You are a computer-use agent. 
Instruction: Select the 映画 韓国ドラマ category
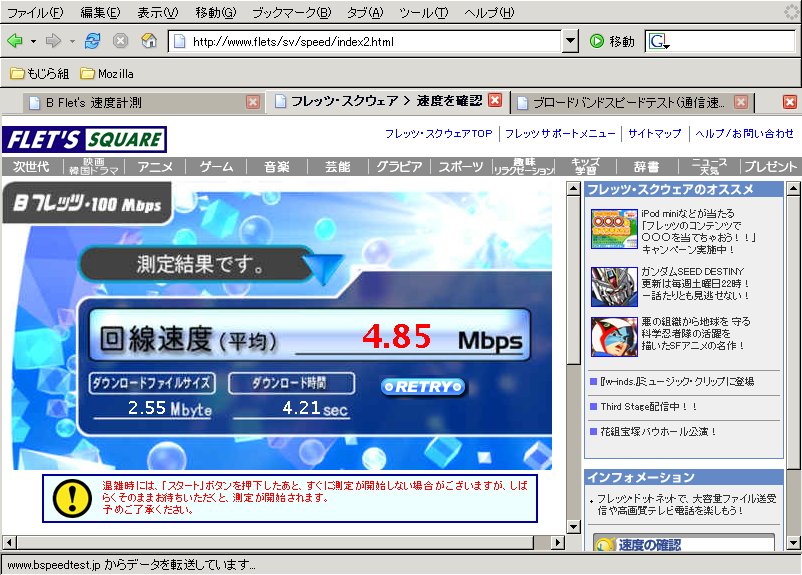coord(94,167)
